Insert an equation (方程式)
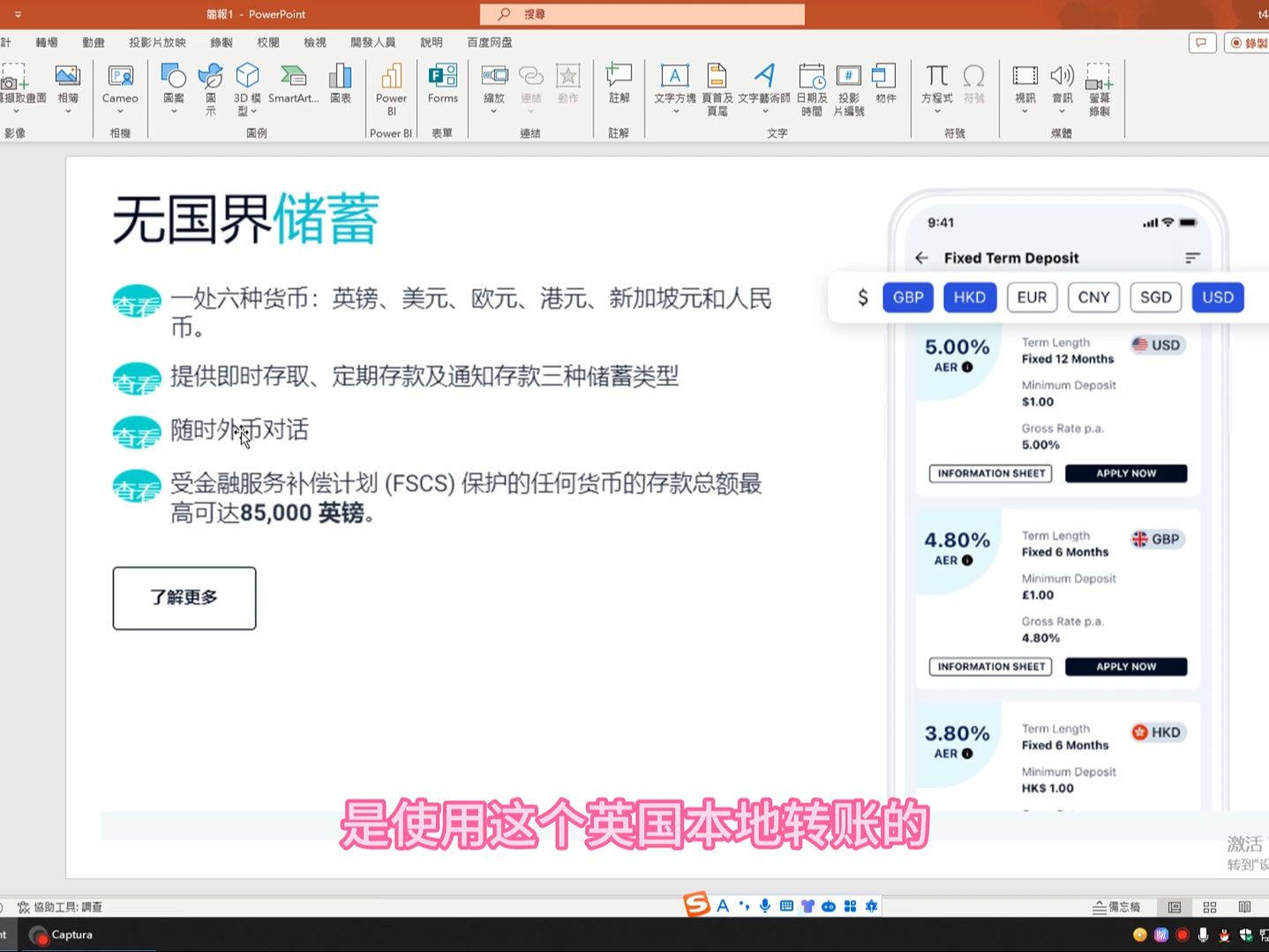This screenshot has height=952, width=1269. click(x=936, y=84)
